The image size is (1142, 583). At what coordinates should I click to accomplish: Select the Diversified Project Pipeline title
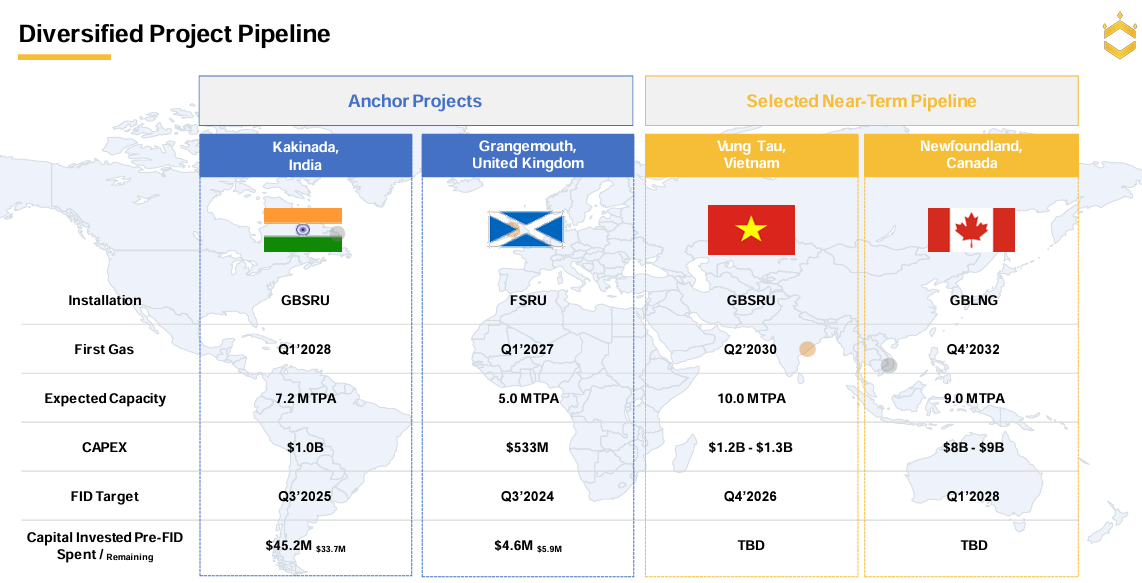(175, 34)
